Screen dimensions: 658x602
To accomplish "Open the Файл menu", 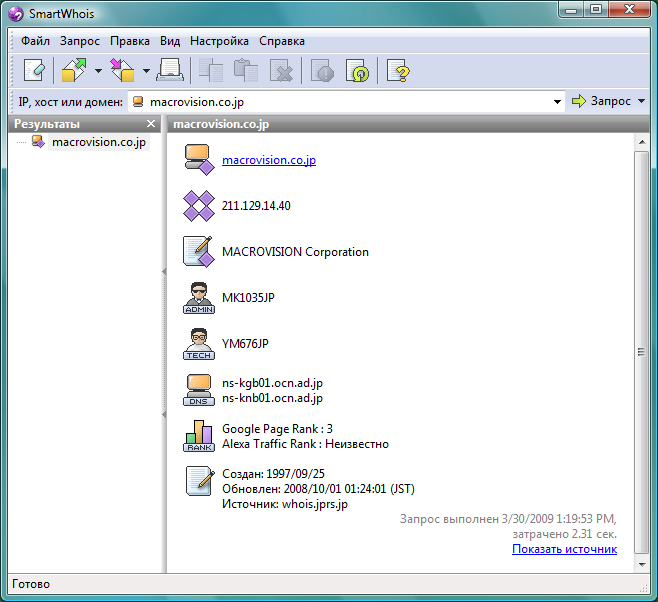I will pyautogui.click(x=35, y=41).
